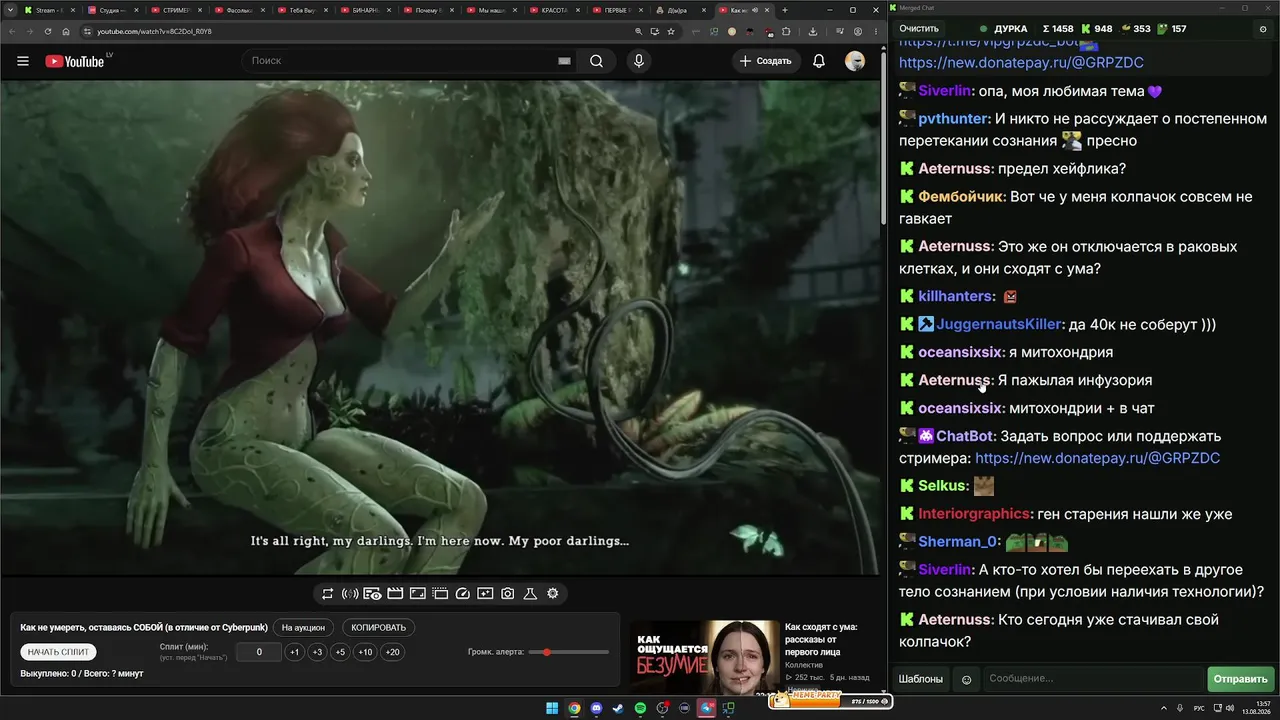
Task: Take a screenshot with the camera icon
Action: (508, 594)
